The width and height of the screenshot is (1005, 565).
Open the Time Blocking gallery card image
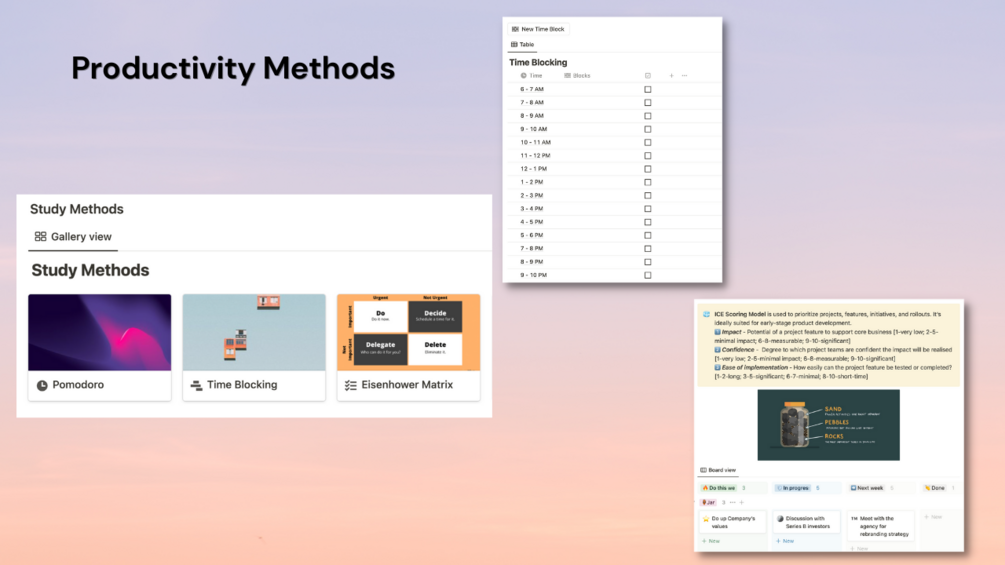click(x=254, y=332)
